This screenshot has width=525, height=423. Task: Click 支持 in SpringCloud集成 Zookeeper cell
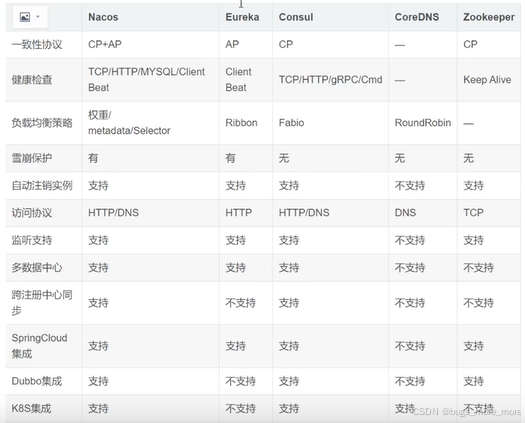[x=473, y=346]
